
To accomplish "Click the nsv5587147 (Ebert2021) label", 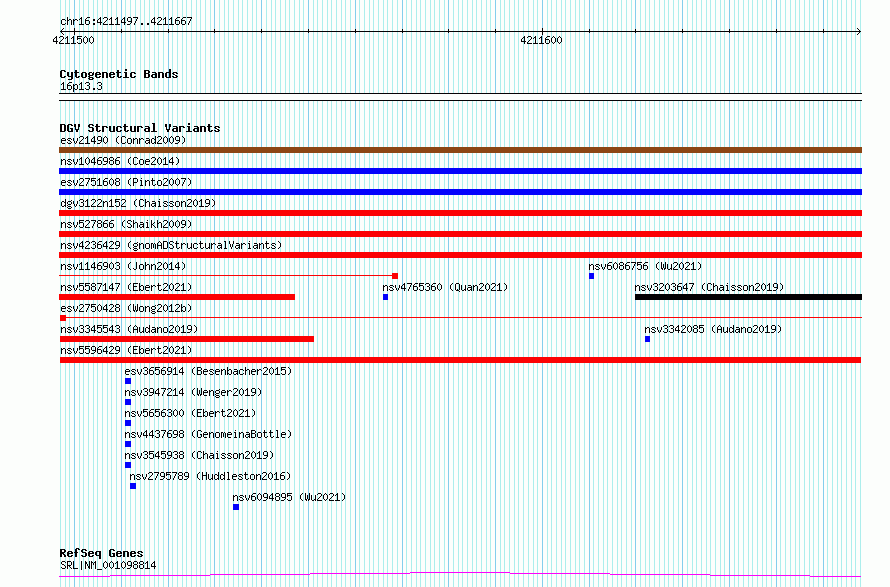I will pyautogui.click(x=127, y=287).
